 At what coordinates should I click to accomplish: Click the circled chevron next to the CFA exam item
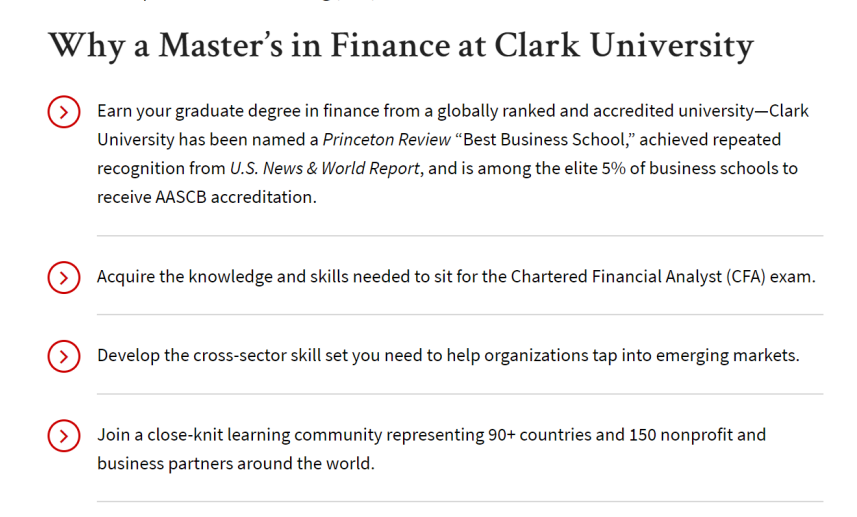point(64,278)
